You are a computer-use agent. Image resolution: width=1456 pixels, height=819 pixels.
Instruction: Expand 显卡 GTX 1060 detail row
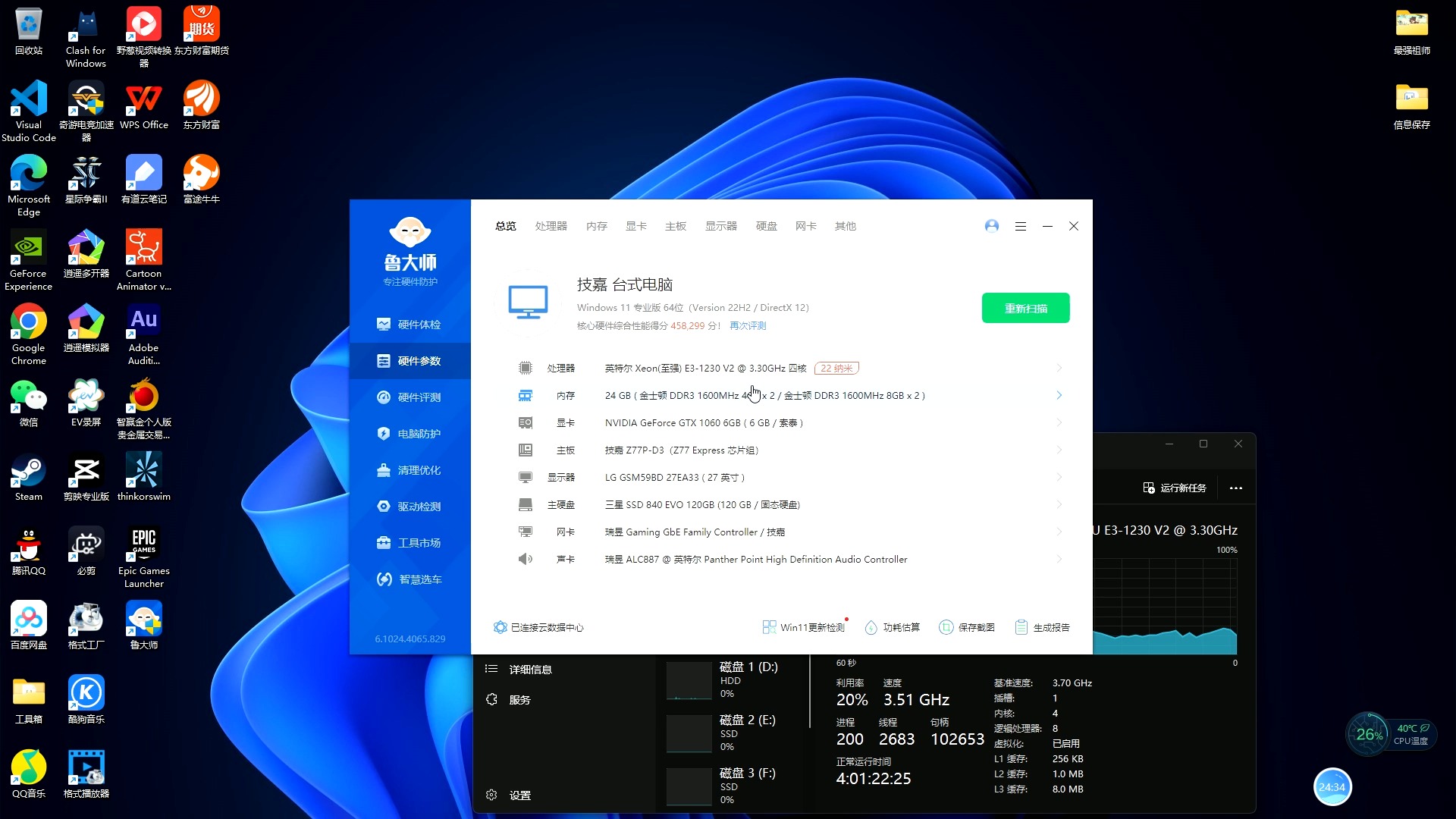[1059, 422]
